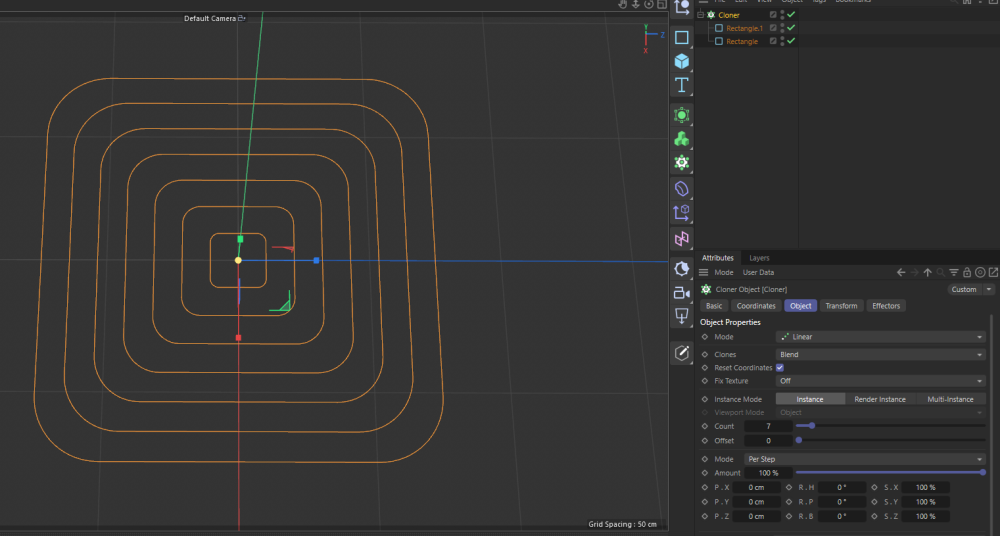Click the pen edit icon in the toolbar
Viewport: 1000px width, 536px height.
[681, 353]
